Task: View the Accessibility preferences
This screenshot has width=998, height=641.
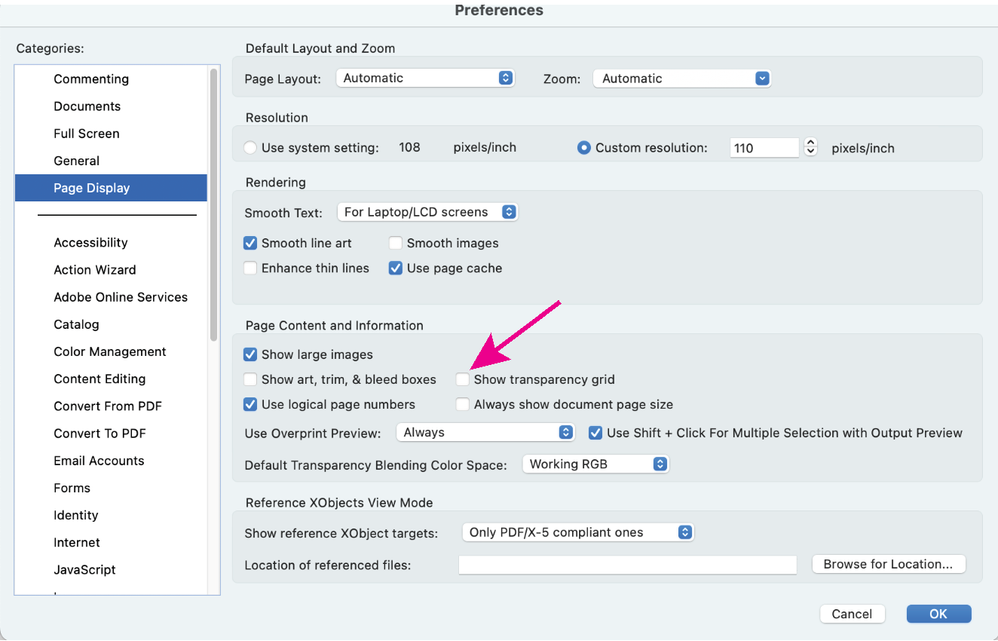Action: point(90,242)
